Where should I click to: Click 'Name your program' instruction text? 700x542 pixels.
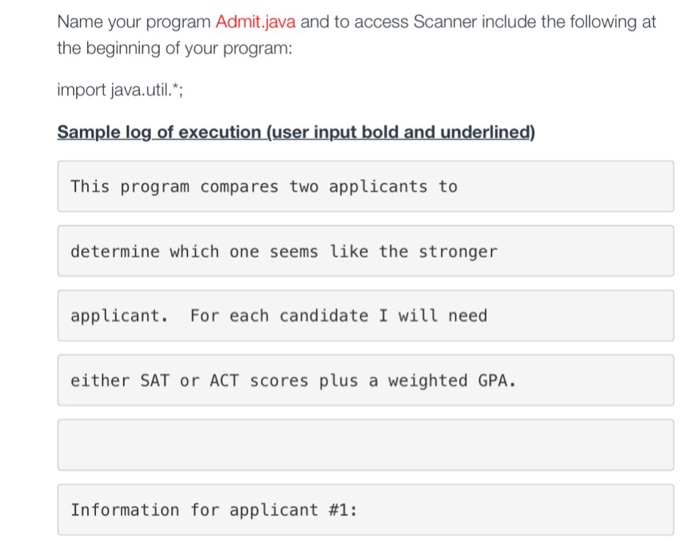[x=134, y=22]
